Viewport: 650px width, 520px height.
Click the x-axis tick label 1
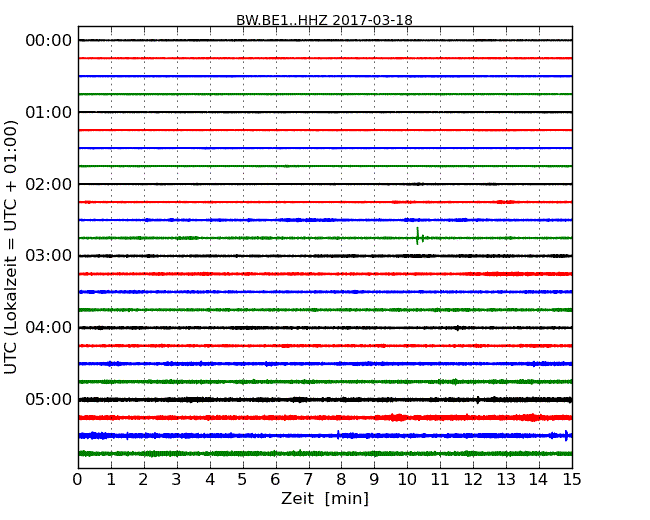(111, 480)
